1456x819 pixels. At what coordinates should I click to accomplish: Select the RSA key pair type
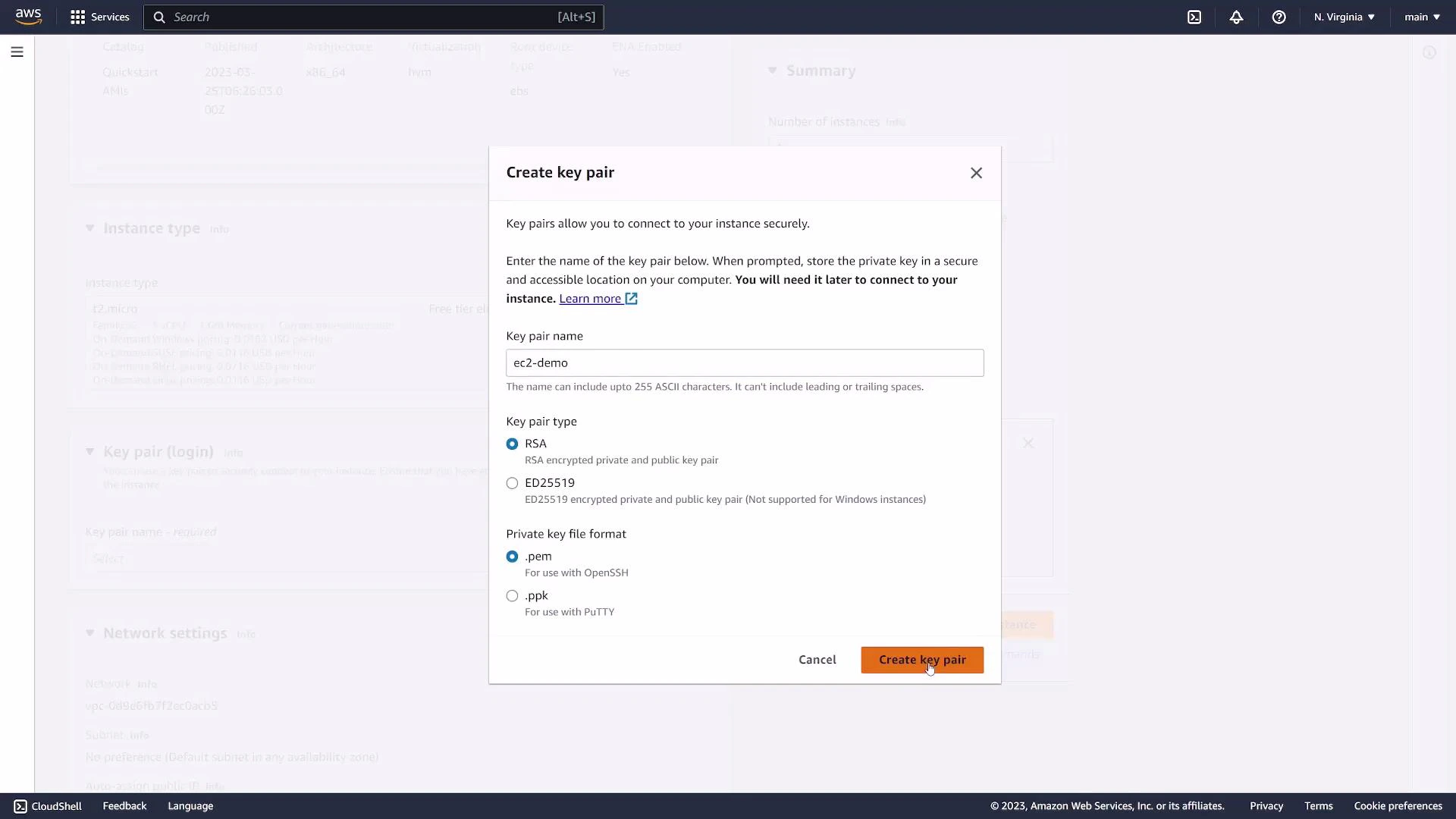[x=512, y=444]
